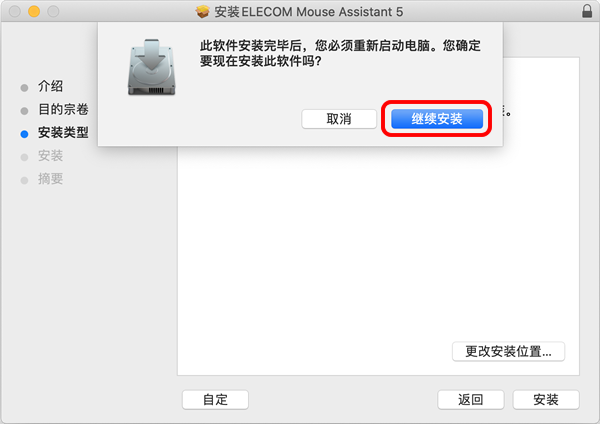Viewport: 600px width, 424px height.
Task: Click the lock icon in title bar
Action: 587,11
